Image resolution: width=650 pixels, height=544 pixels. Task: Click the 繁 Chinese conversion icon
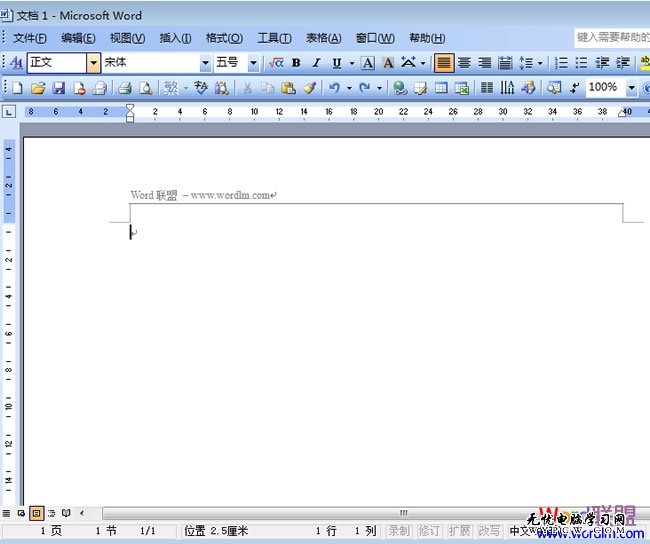click(171, 88)
